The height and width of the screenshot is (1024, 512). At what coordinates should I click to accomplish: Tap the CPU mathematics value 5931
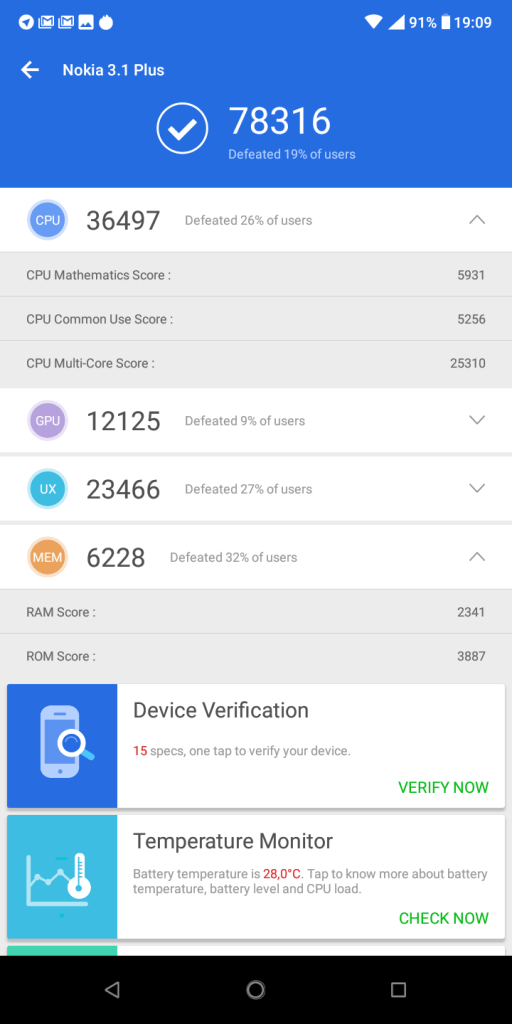pos(472,275)
